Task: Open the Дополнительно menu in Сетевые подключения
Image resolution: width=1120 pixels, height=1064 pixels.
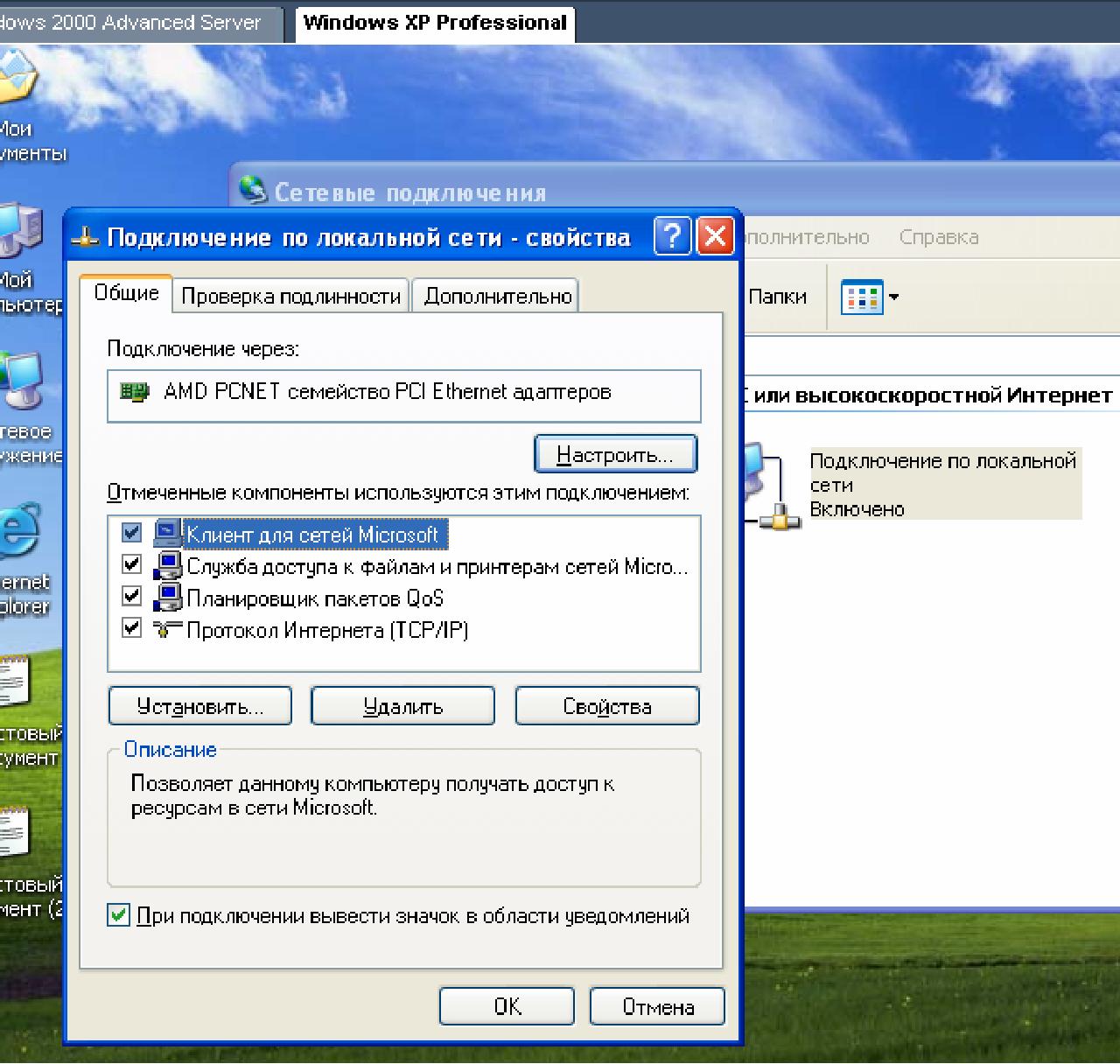Action: 807,237
